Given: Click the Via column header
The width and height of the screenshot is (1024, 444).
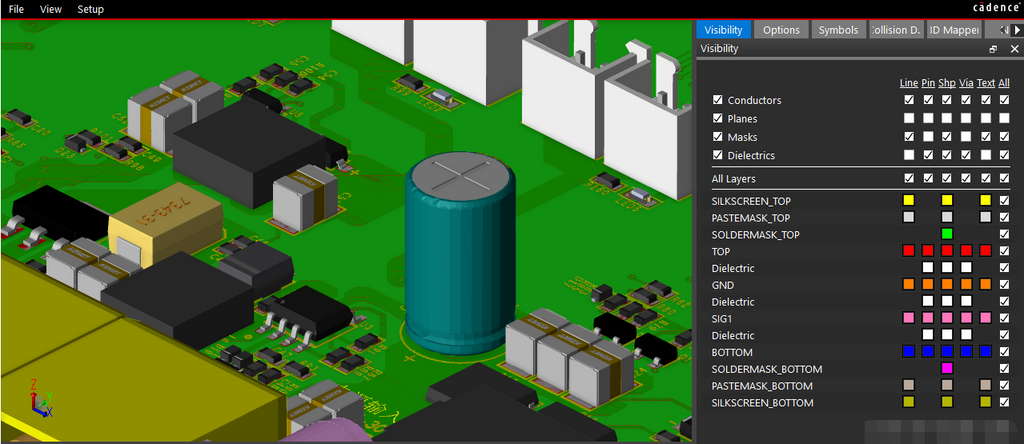Looking at the screenshot, I should coord(965,82).
